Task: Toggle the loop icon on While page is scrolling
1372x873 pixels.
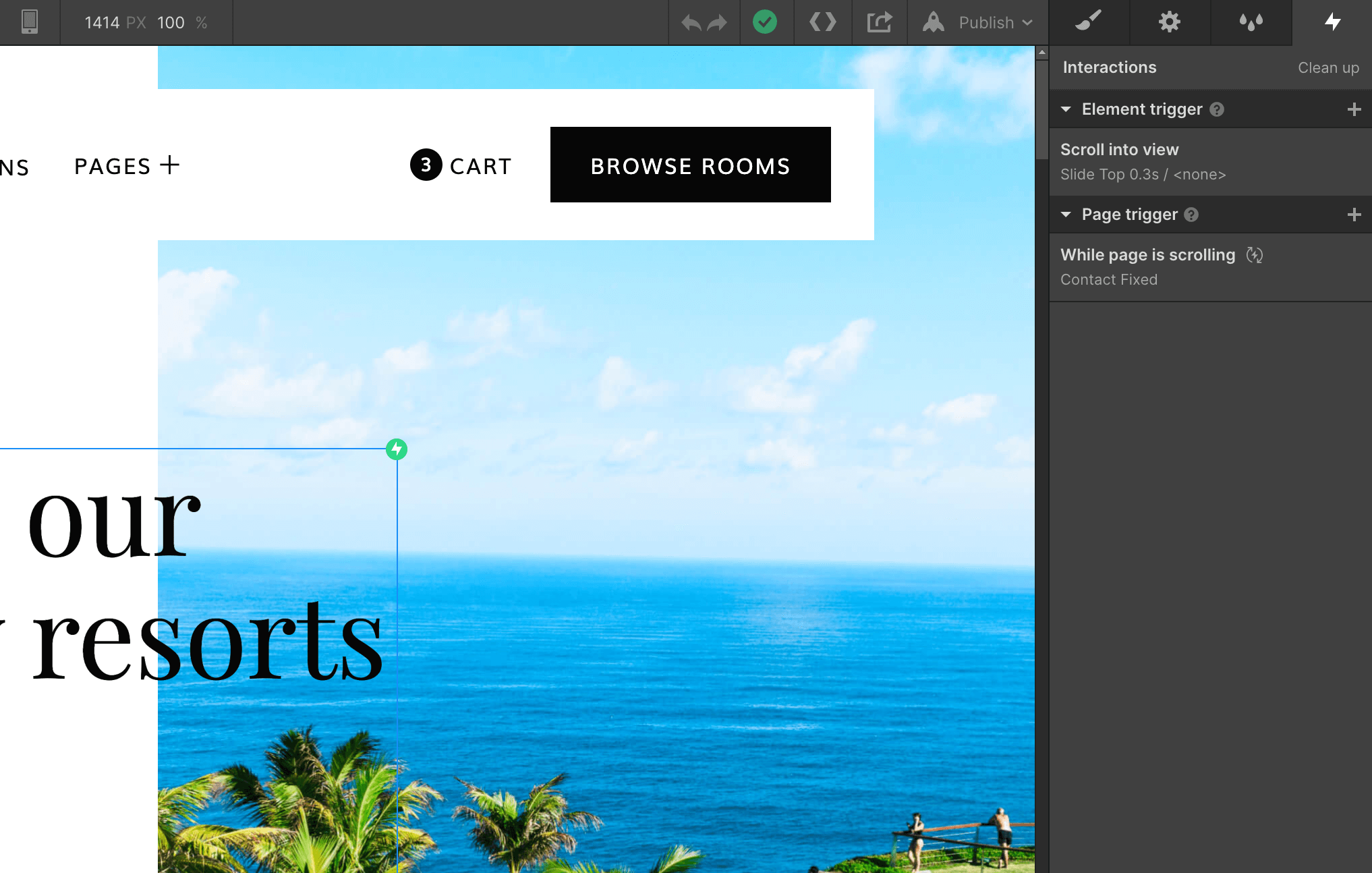Action: point(1255,255)
